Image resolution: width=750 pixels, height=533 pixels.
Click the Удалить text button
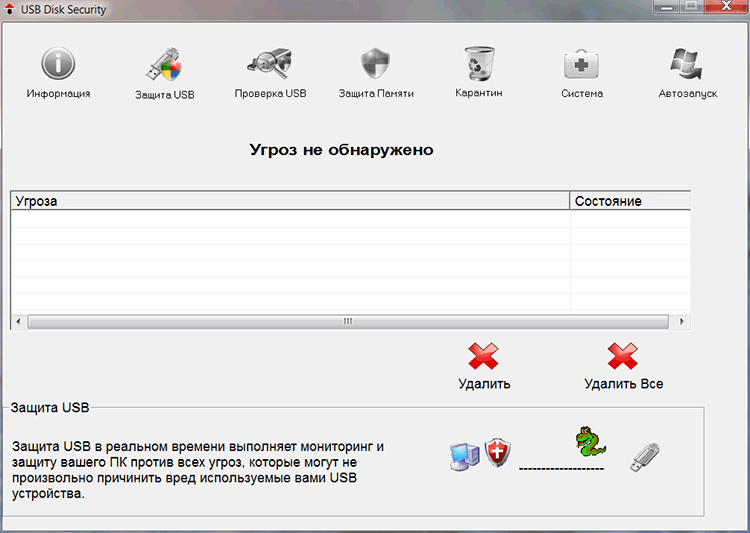click(x=484, y=384)
